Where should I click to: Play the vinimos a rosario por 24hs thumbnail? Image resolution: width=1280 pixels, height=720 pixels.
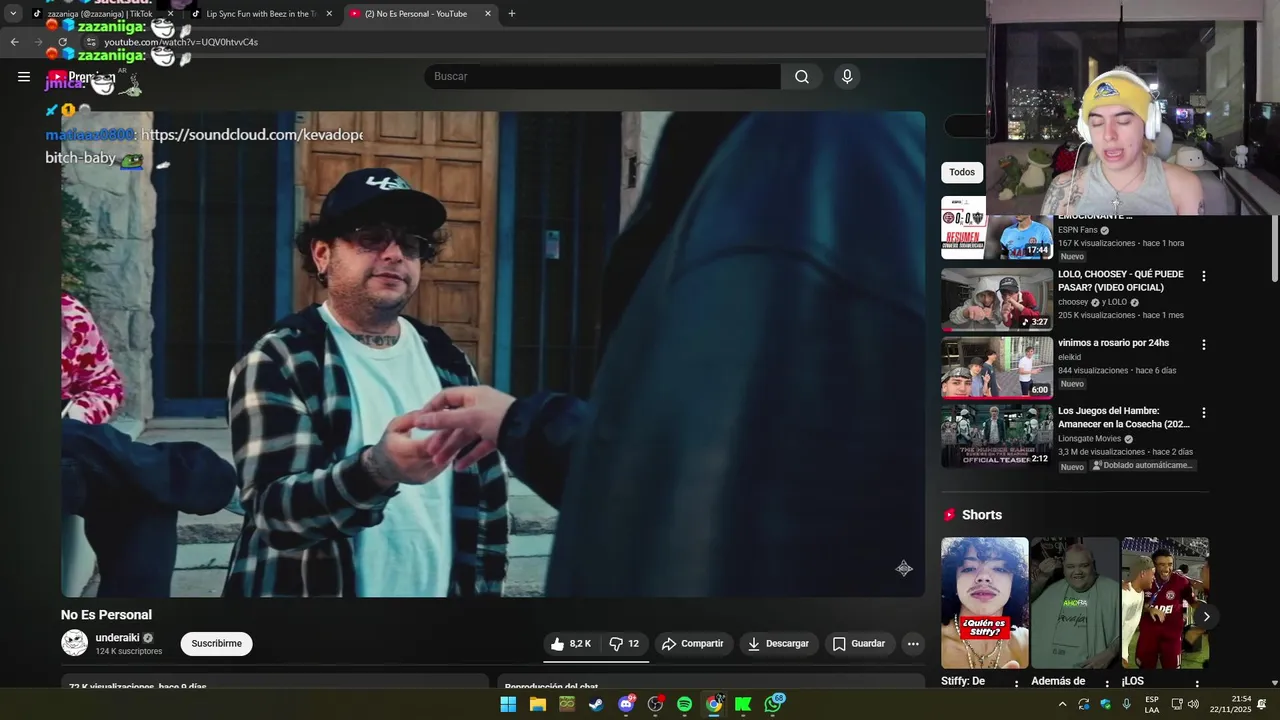click(997, 368)
